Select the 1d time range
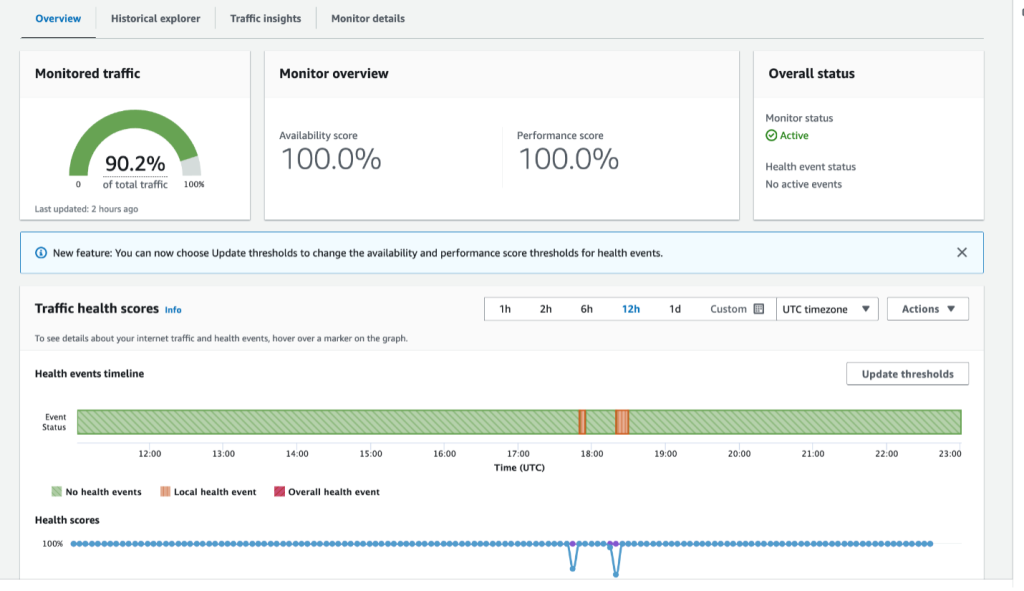Screen dimensions: 1024x591 pos(675,309)
